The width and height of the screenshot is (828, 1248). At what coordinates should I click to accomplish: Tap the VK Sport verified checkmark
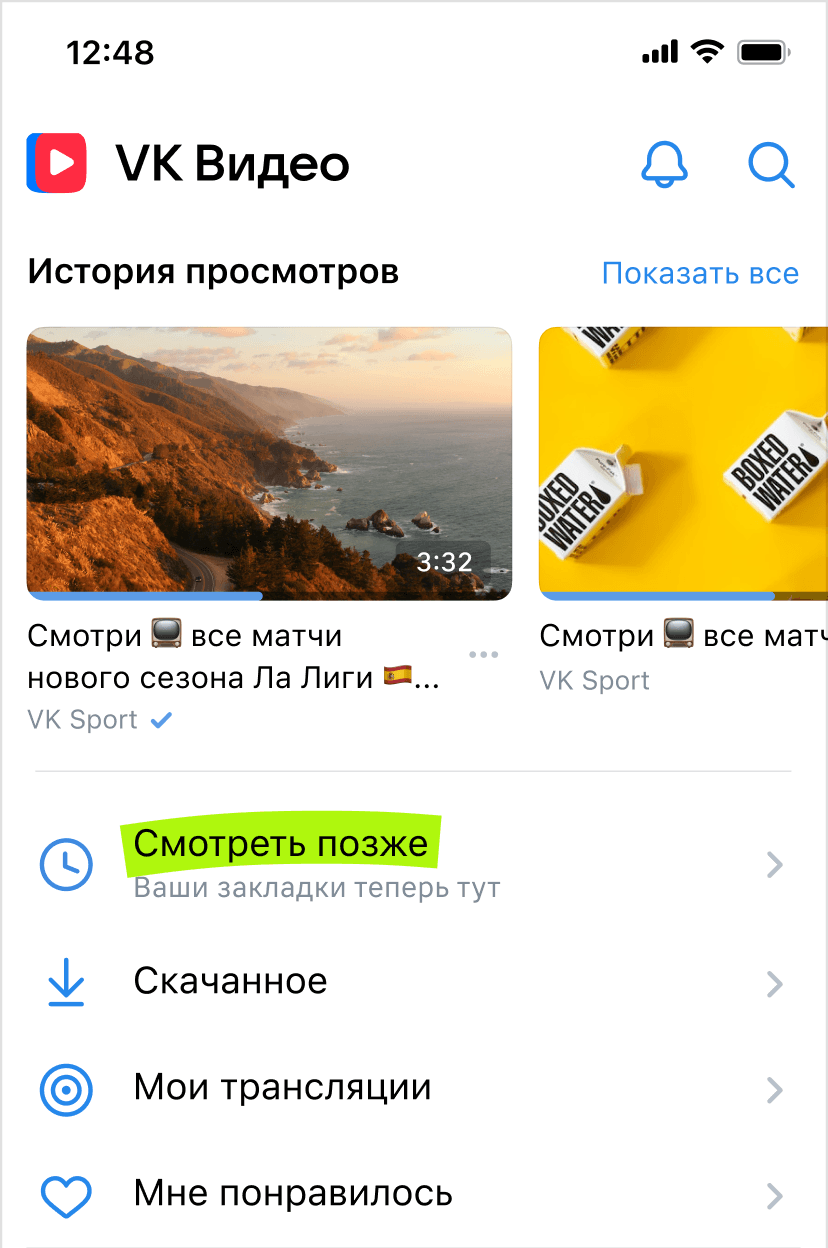tap(160, 720)
